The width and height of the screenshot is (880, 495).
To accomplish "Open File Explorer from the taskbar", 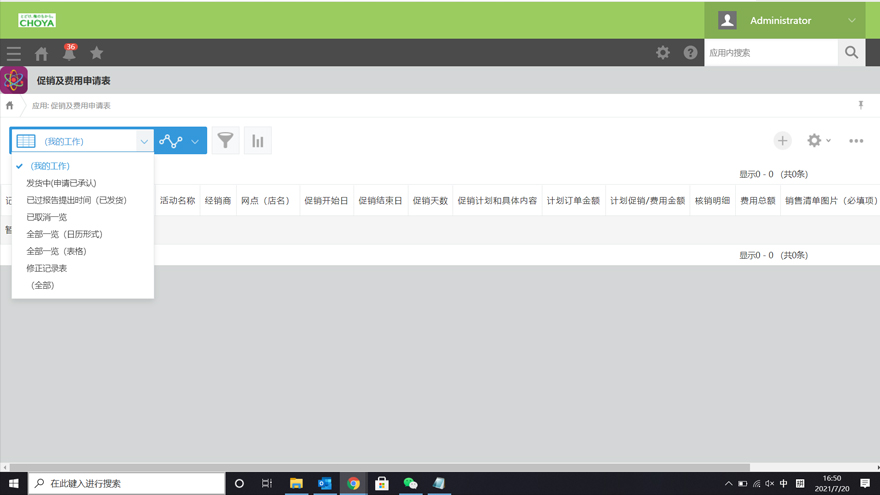I will click(x=296, y=483).
